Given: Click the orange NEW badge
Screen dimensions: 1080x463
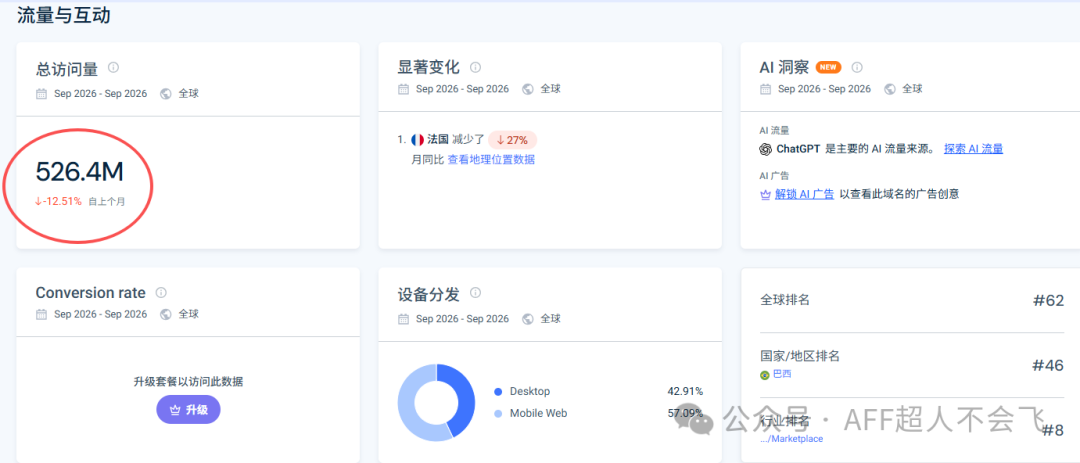Looking at the screenshot, I should [829, 68].
